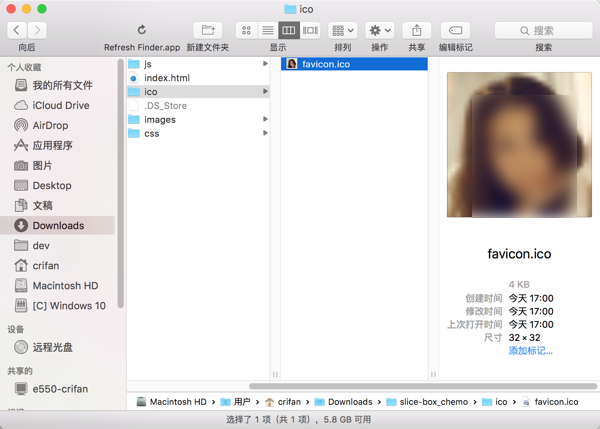Screen dimensions: 600x429
Task: Open the dev folder in sidebar
Action: (x=57, y=245)
